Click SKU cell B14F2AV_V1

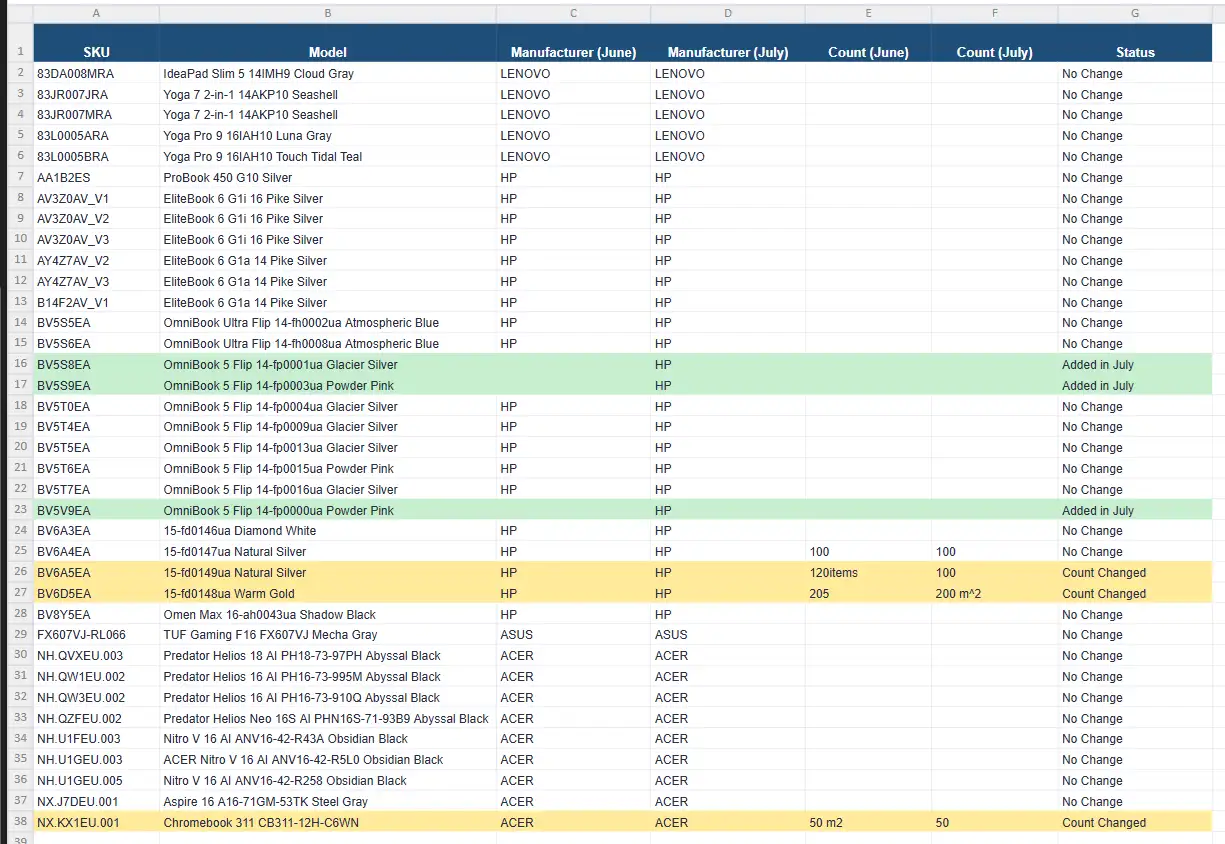(96, 303)
